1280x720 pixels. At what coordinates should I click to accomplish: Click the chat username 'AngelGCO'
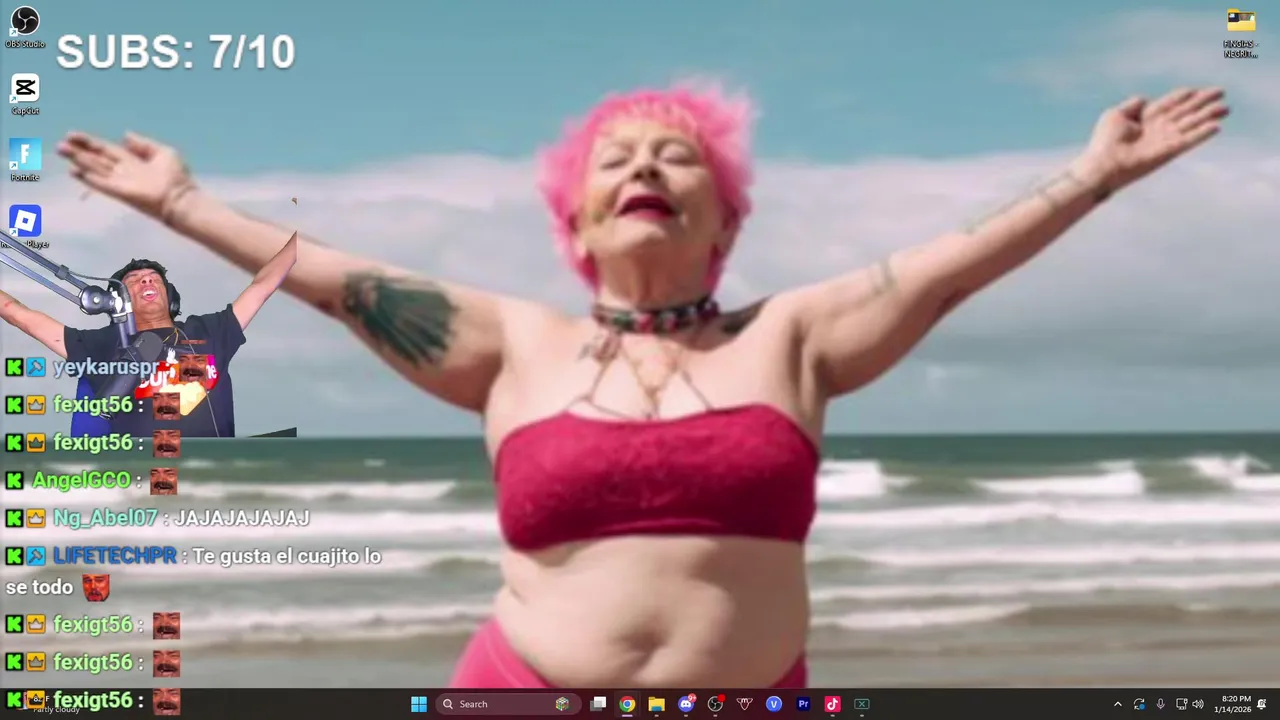(81, 480)
